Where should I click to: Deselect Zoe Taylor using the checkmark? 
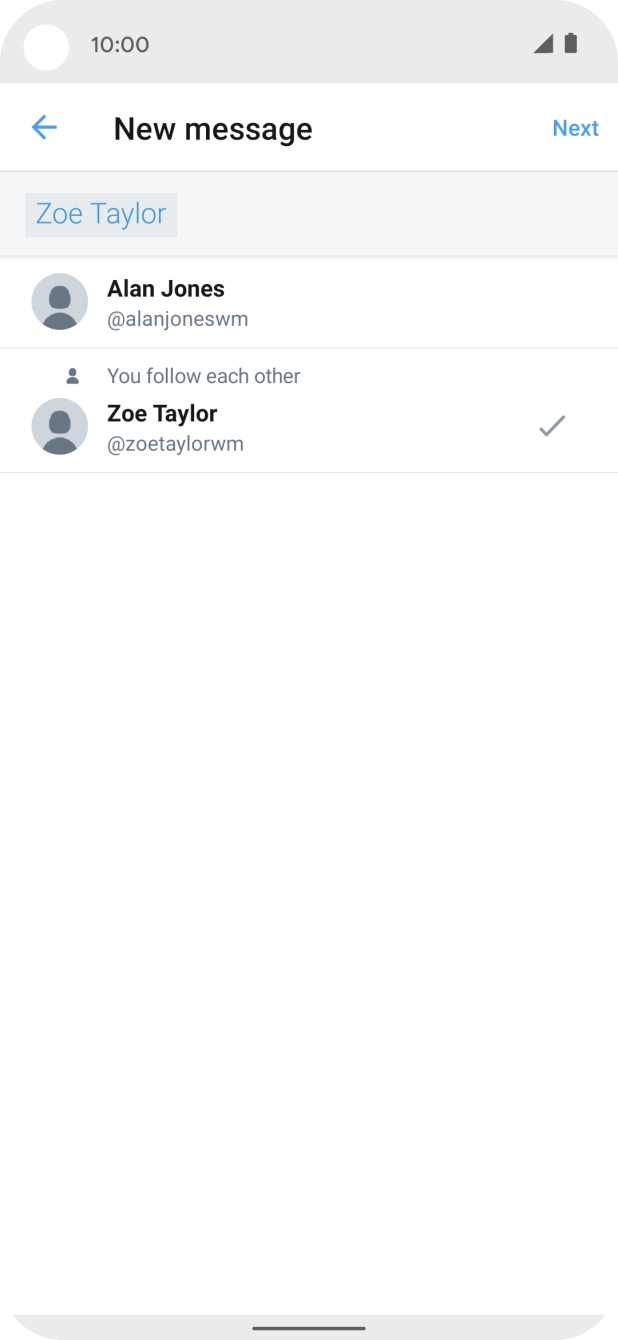[x=552, y=426]
